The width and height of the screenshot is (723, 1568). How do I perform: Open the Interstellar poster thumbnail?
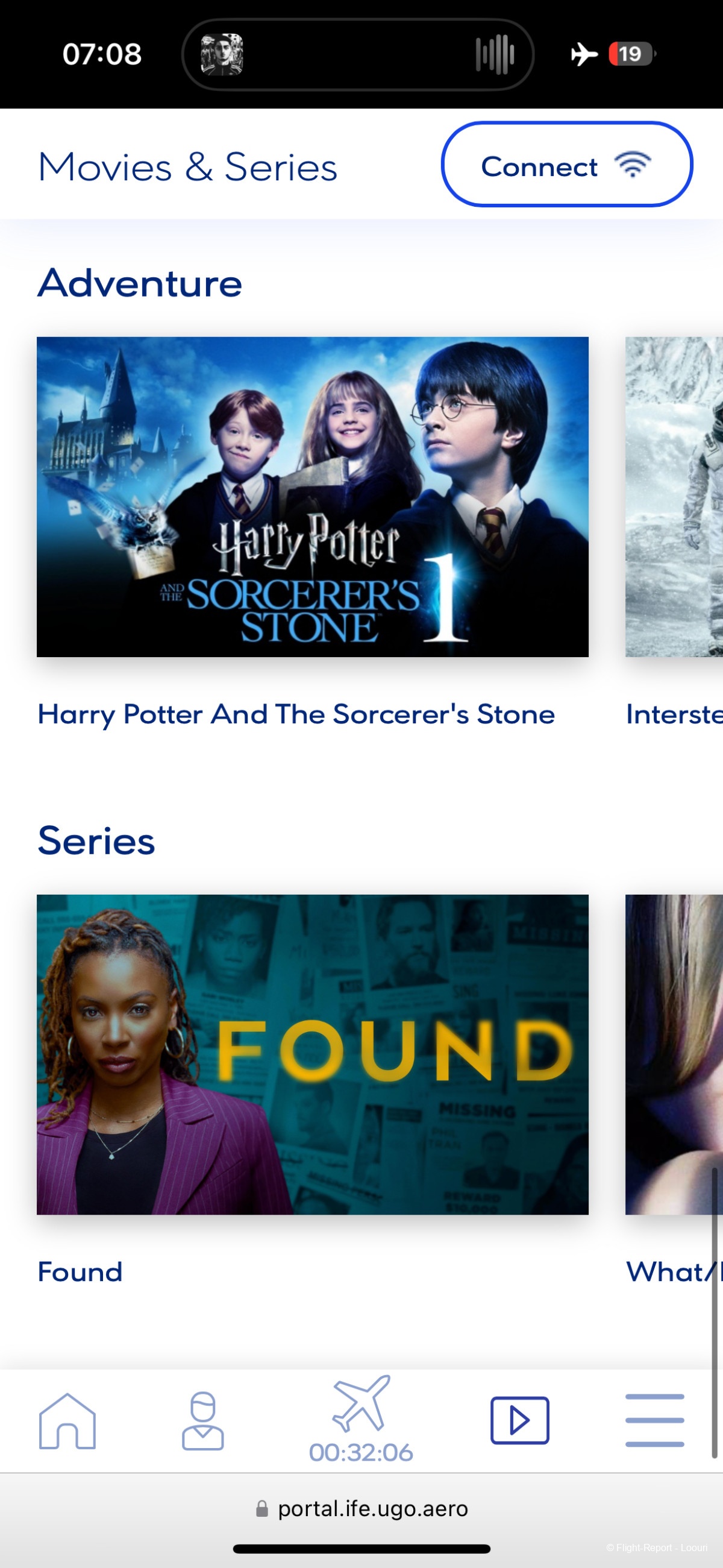[674, 497]
